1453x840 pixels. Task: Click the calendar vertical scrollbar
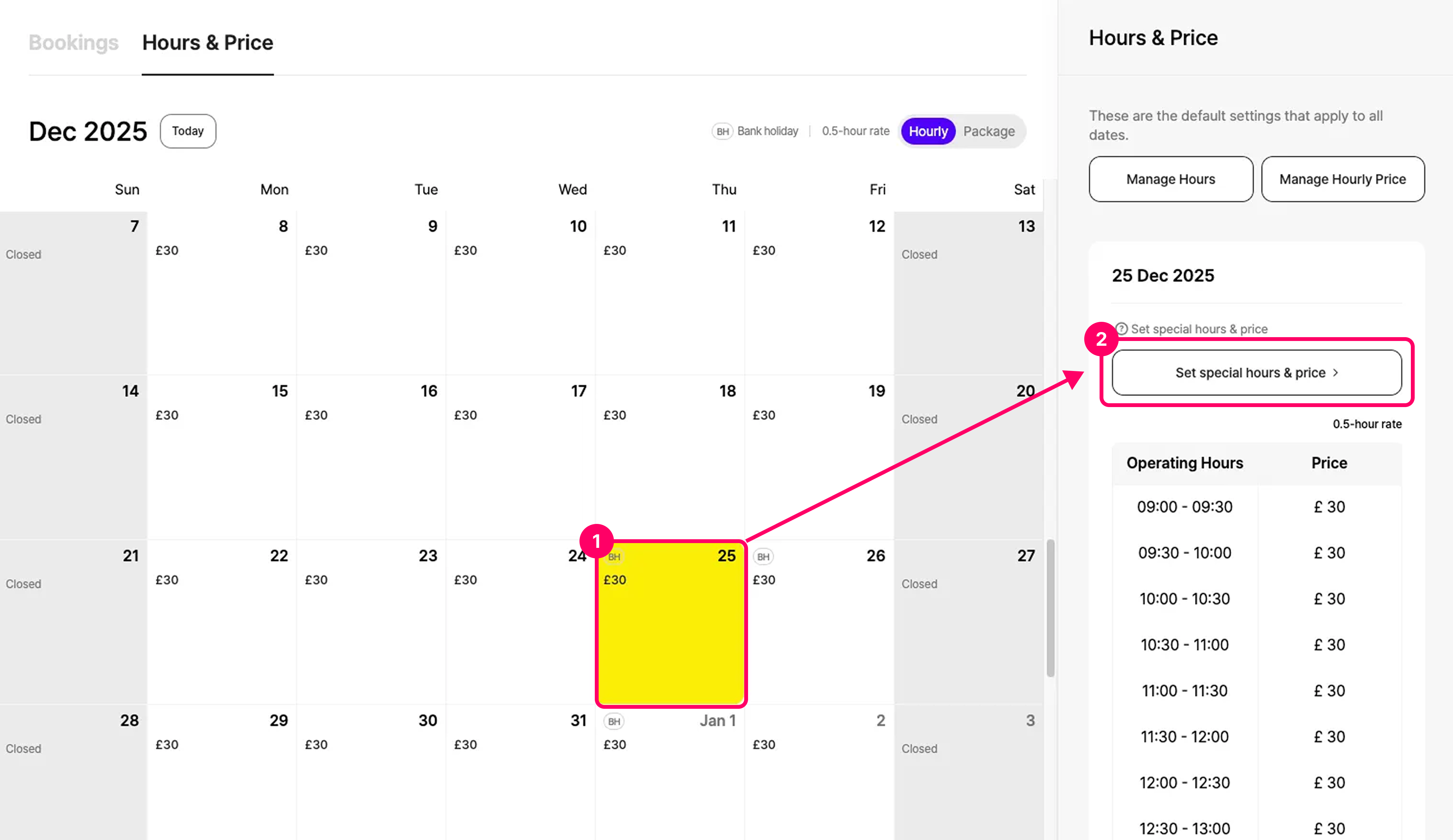click(x=1050, y=608)
